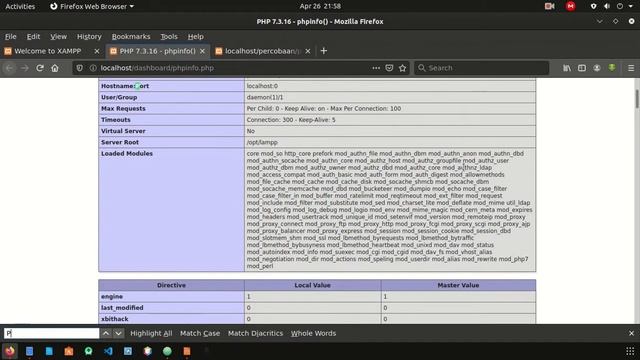Expand the Firefox Web Browser app menu

[x=92, y=6]
